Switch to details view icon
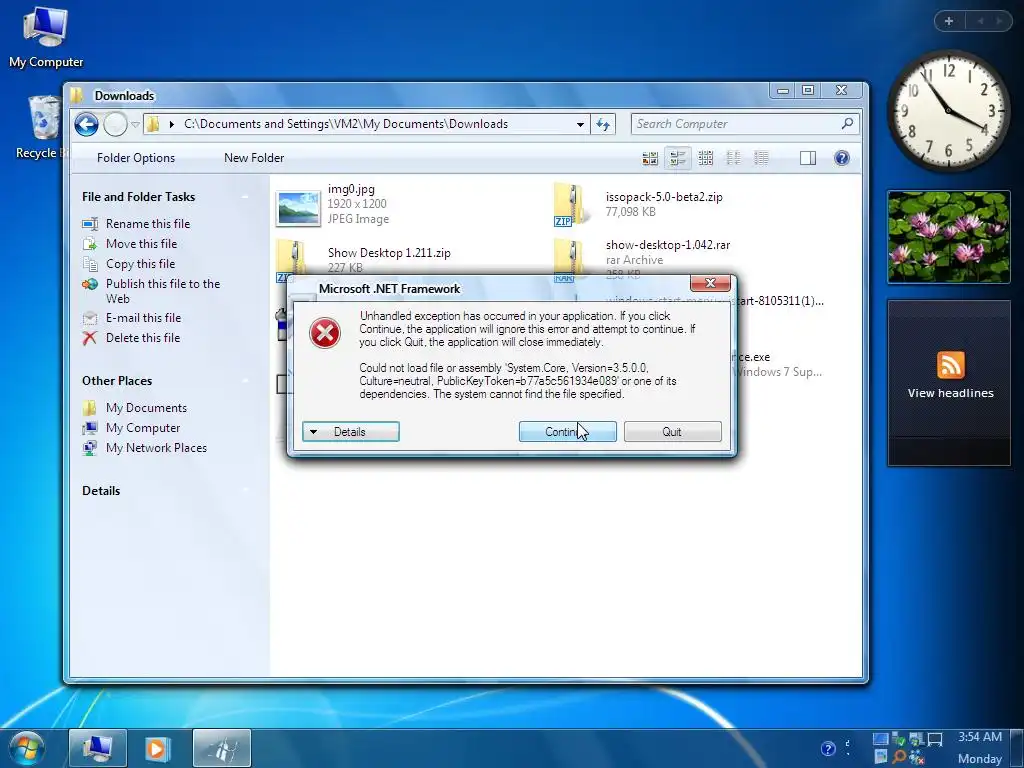The image size is (1024, 768). pyautogui.click(x=761, y=158)
